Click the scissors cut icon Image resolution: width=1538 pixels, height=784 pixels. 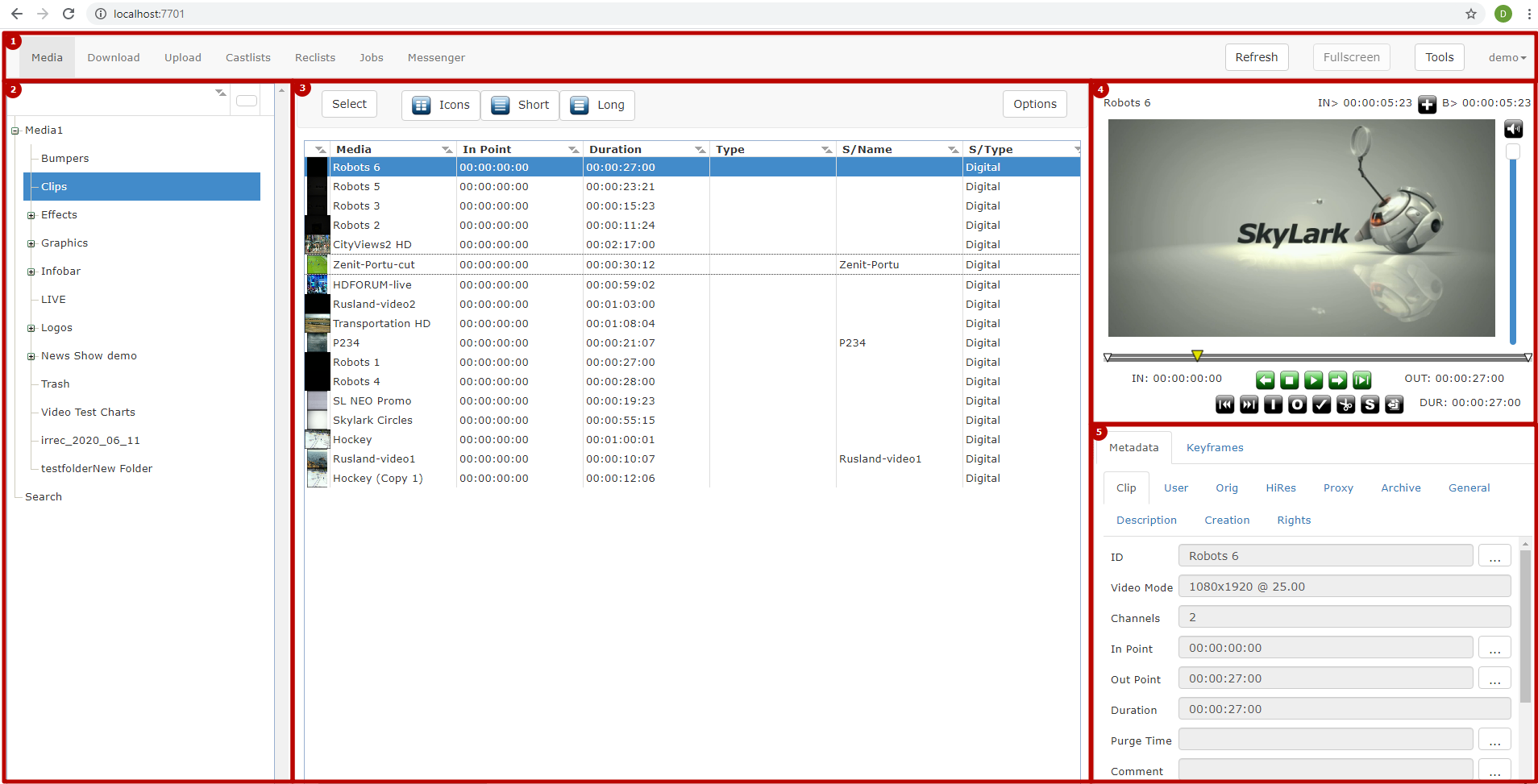(x=1345, y=404)
